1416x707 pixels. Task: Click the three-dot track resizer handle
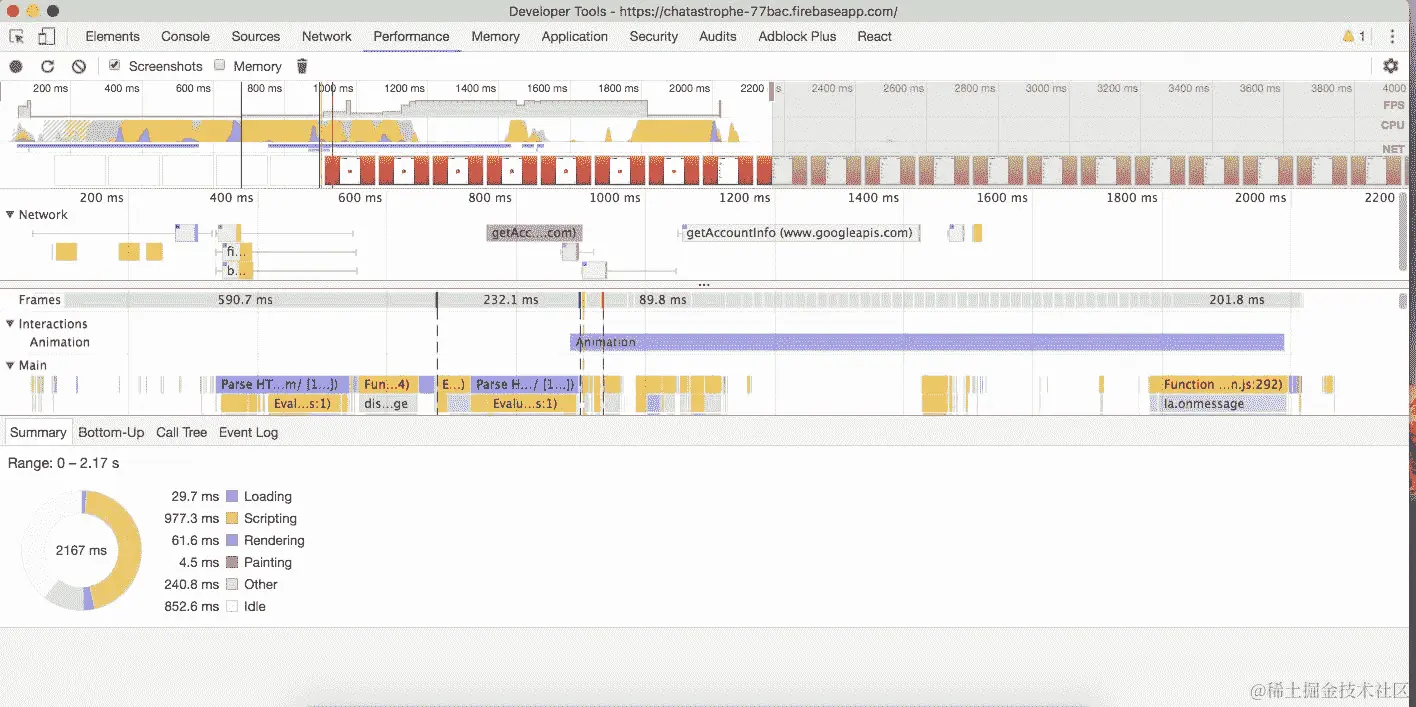704,284
